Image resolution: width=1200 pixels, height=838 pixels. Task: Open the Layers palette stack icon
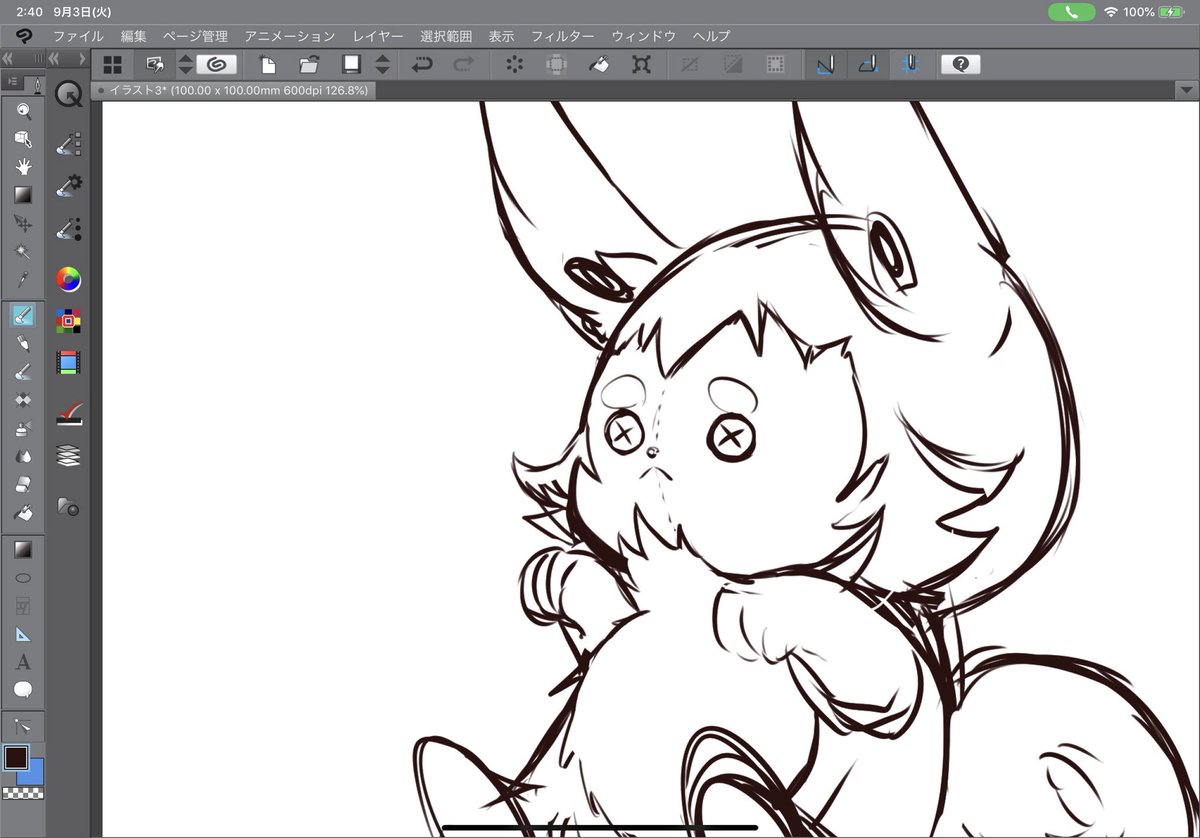tap(68, 456)
